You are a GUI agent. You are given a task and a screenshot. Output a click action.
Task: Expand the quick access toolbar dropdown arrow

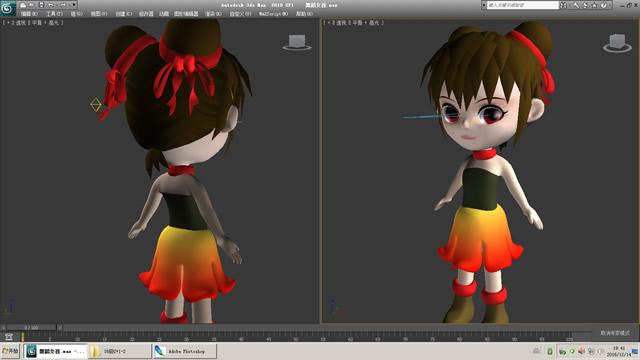[x=73, y=5]
